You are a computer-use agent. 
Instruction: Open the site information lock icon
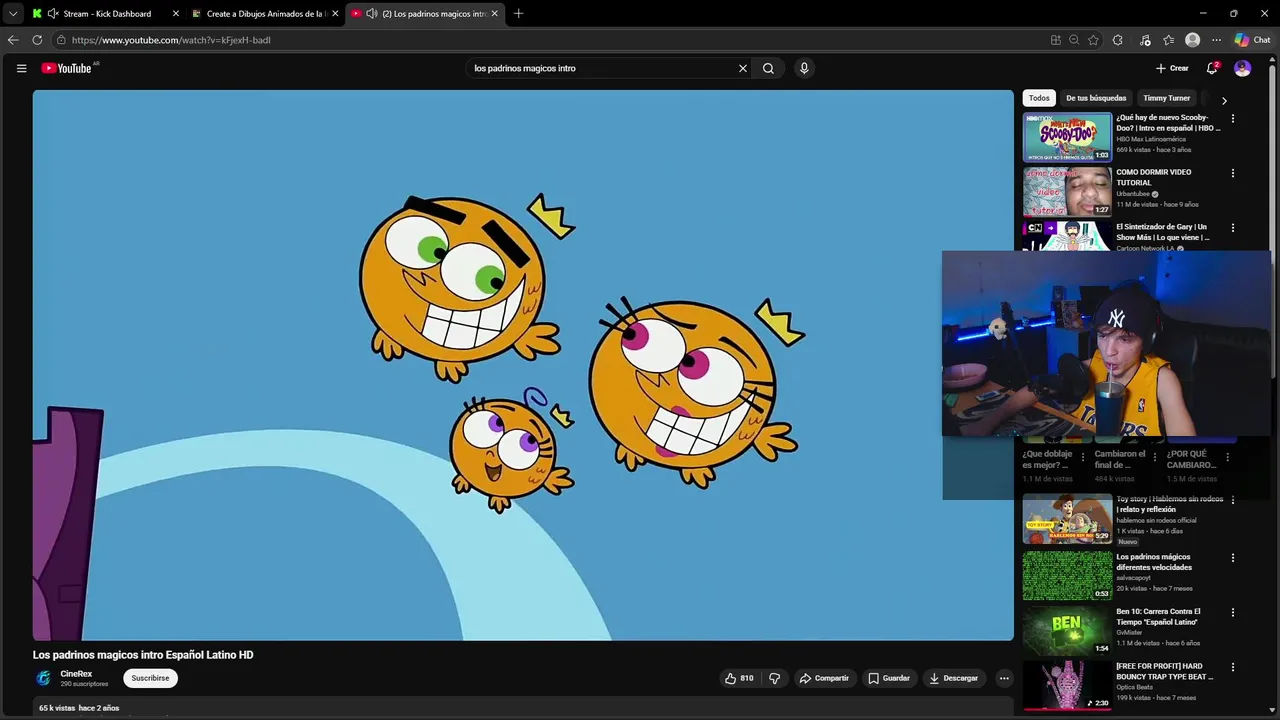(x=61, y=40)
